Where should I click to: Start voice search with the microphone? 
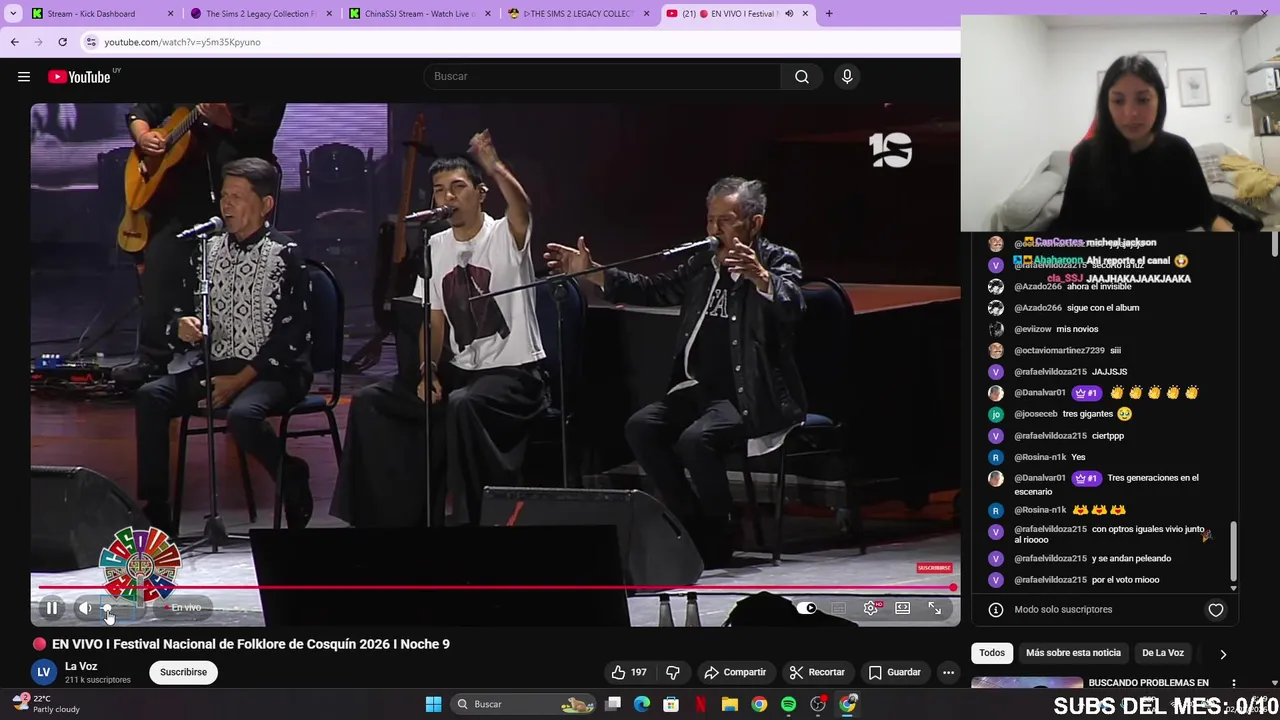(x=847, y=77)
